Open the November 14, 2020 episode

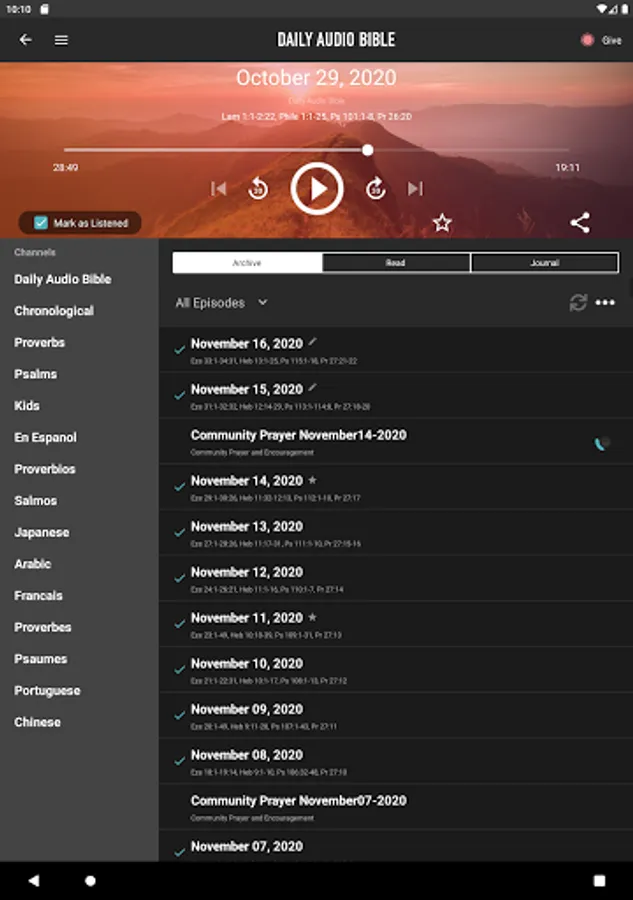(396, 487)
